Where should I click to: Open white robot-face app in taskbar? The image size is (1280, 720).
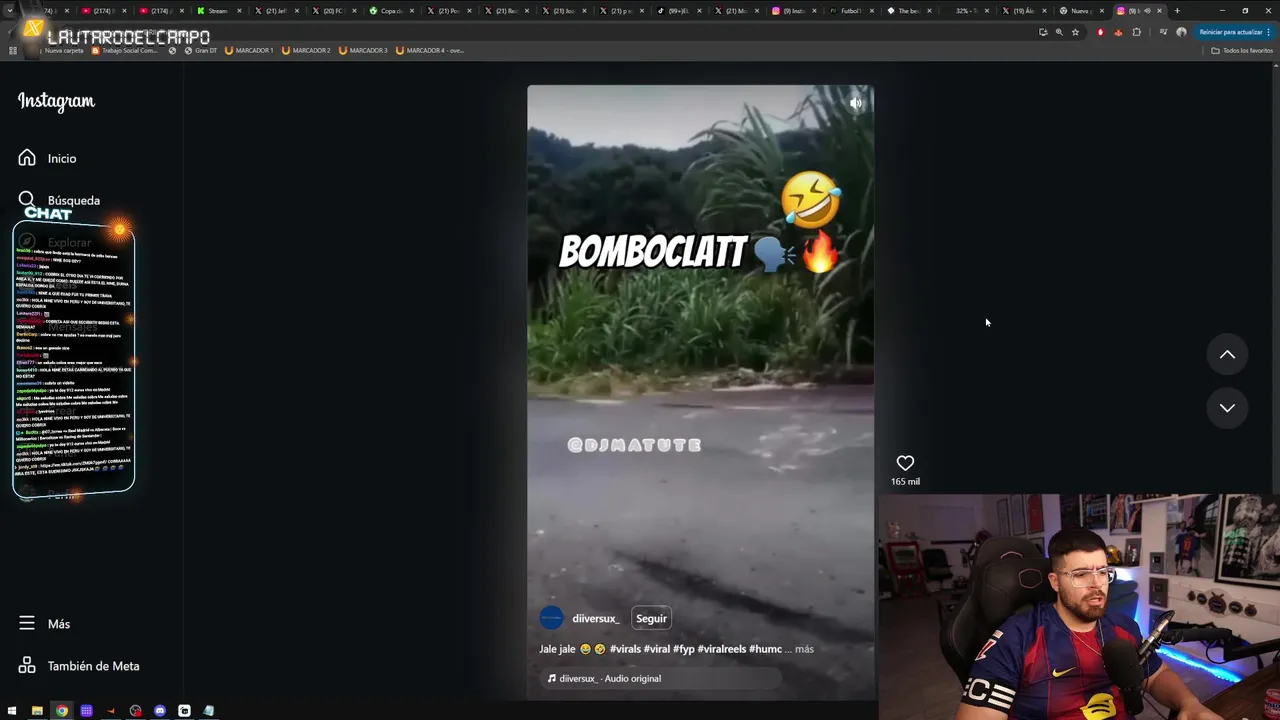tap(184, 711)
